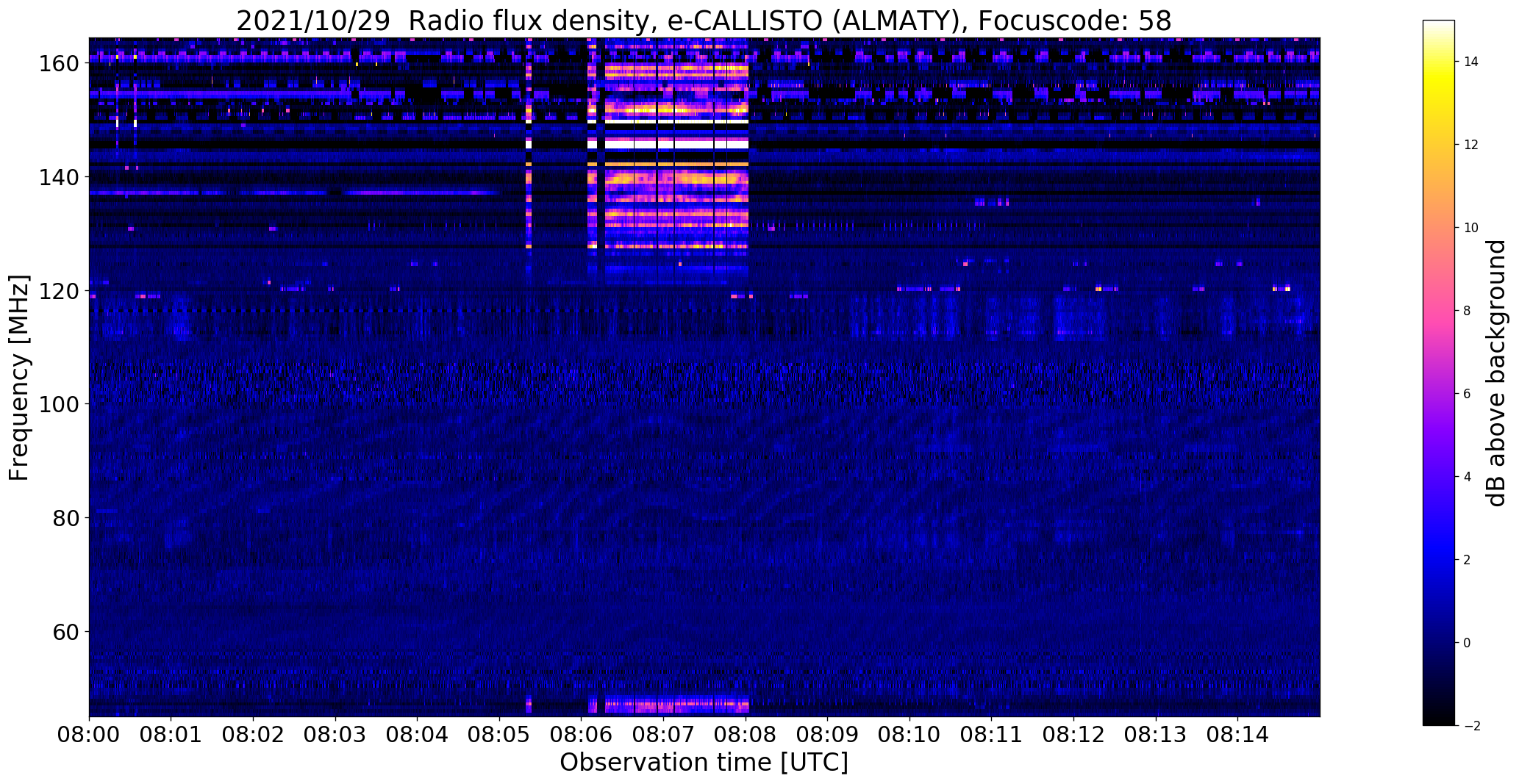Click the 'Frequency [MHz]' axis label

click(19, 378)
